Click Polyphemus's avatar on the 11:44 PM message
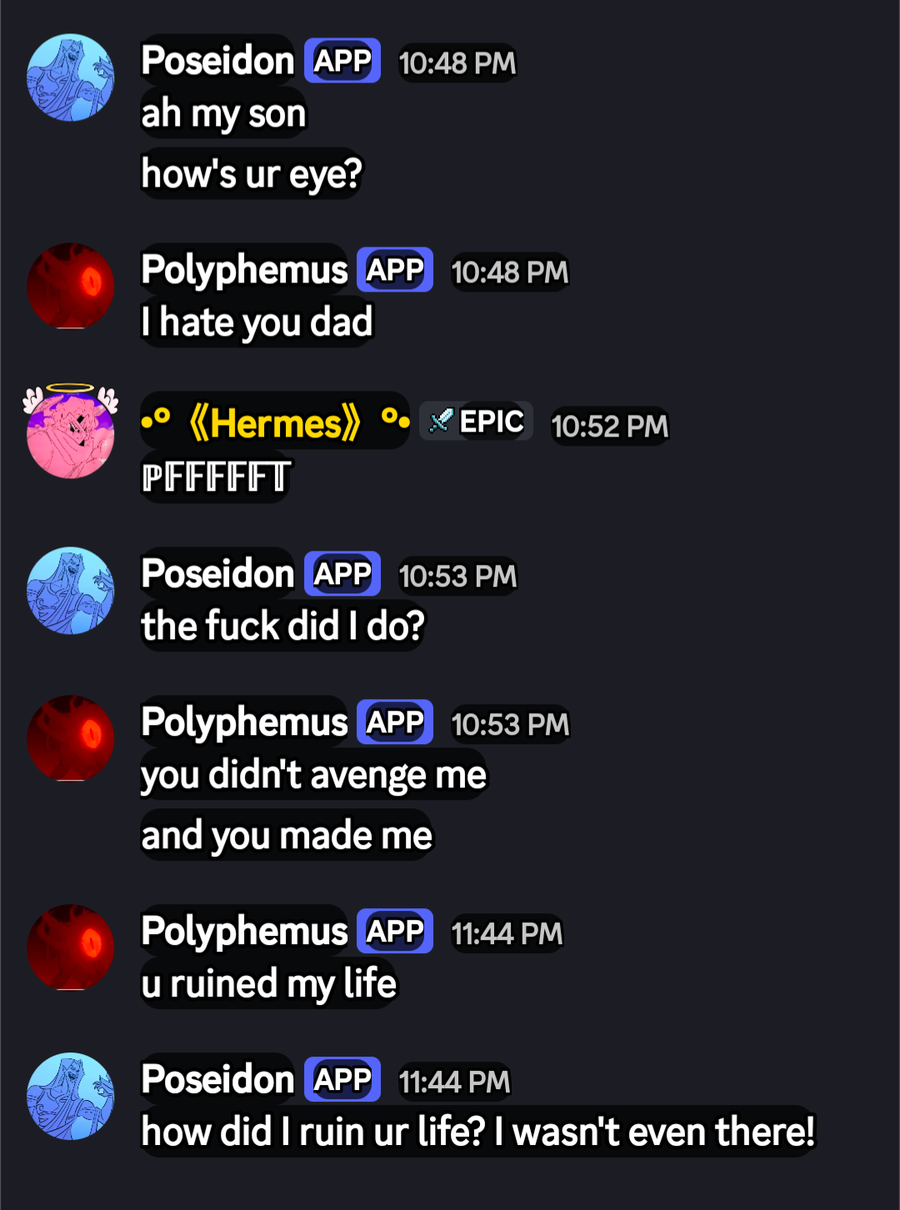 (70, 947)
